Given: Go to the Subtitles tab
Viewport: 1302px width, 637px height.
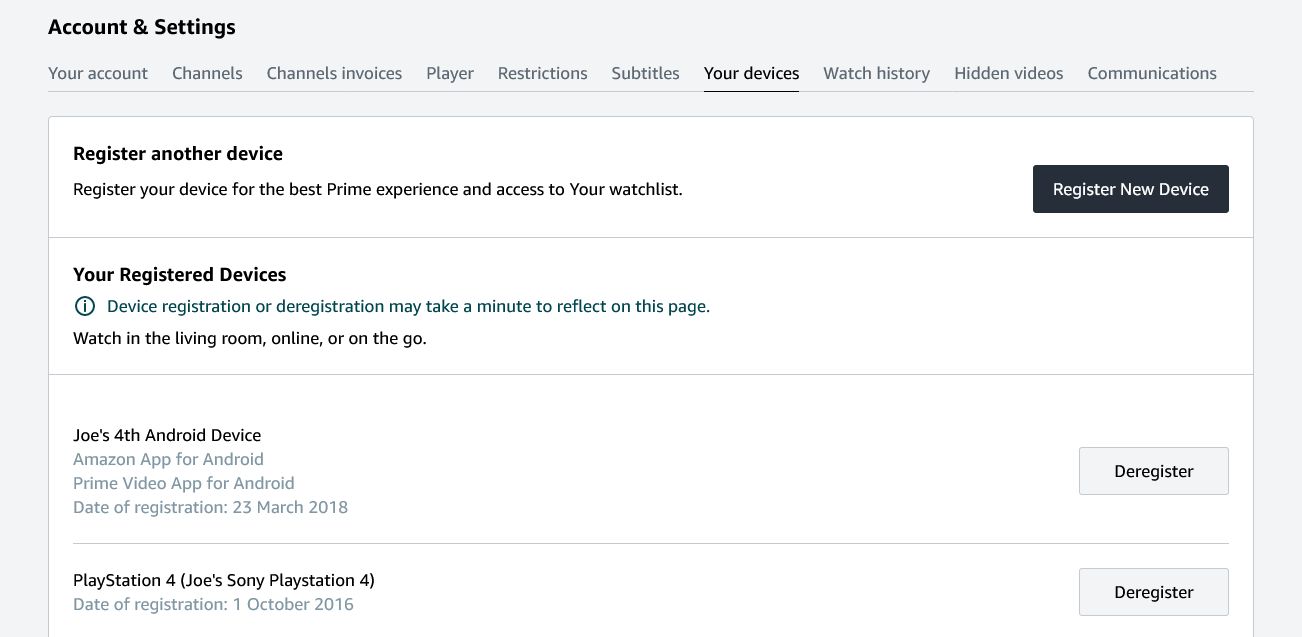Looking at the screenshot, I should pyautogui.click(x=645, y=73).
